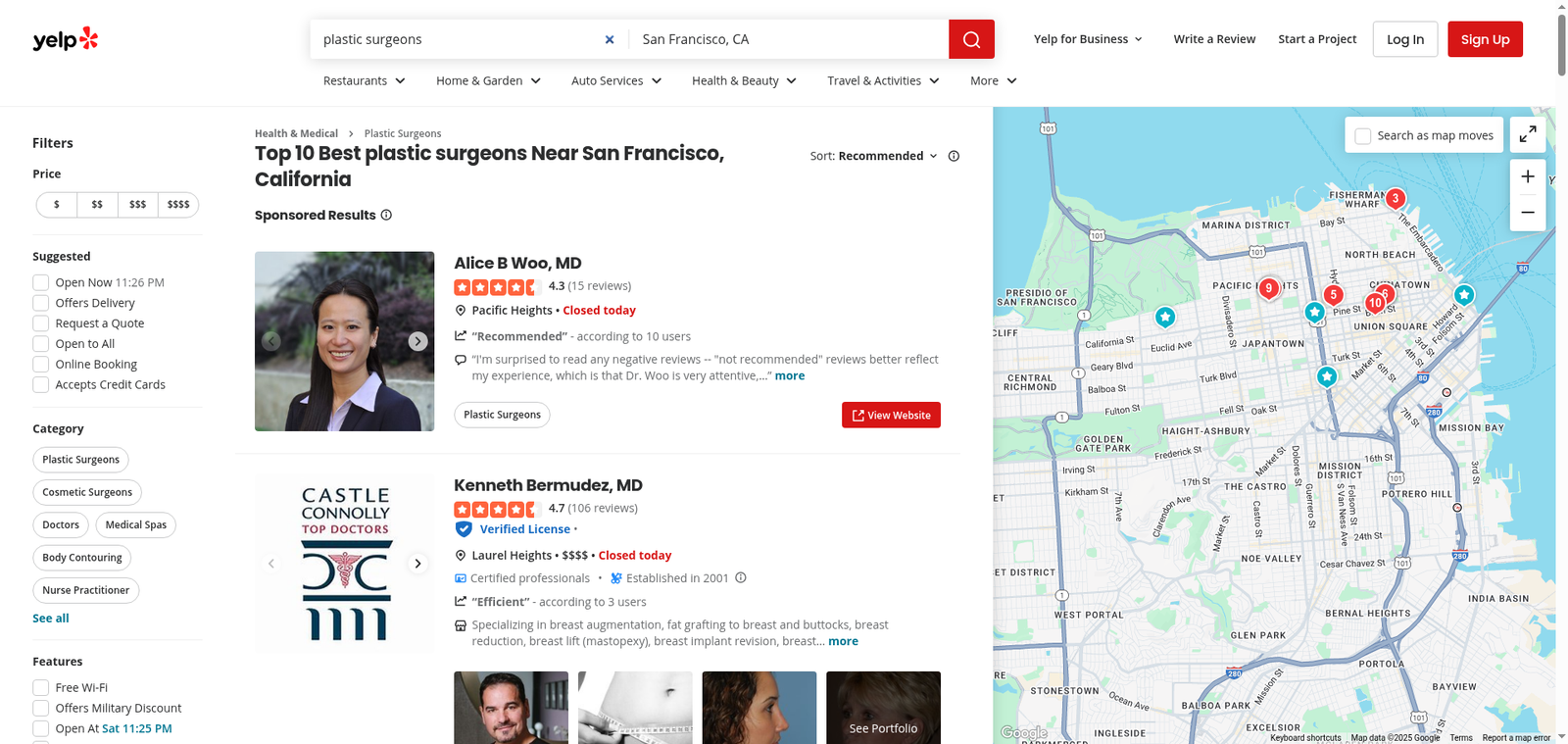Open Health & Beauty dropdown menu
Screen dimensions: 1568x744
pyautogui.click(x=745, y=80)
